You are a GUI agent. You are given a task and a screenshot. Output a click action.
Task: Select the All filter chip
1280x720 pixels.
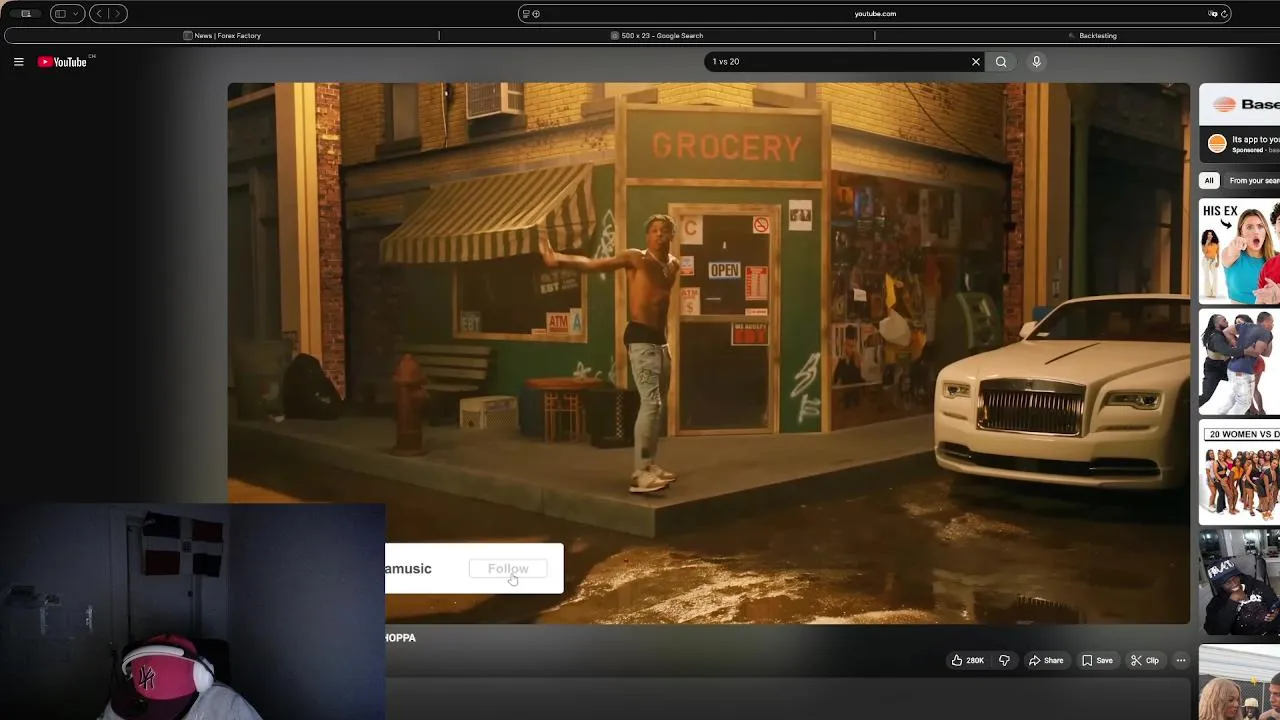[1209, 181]
